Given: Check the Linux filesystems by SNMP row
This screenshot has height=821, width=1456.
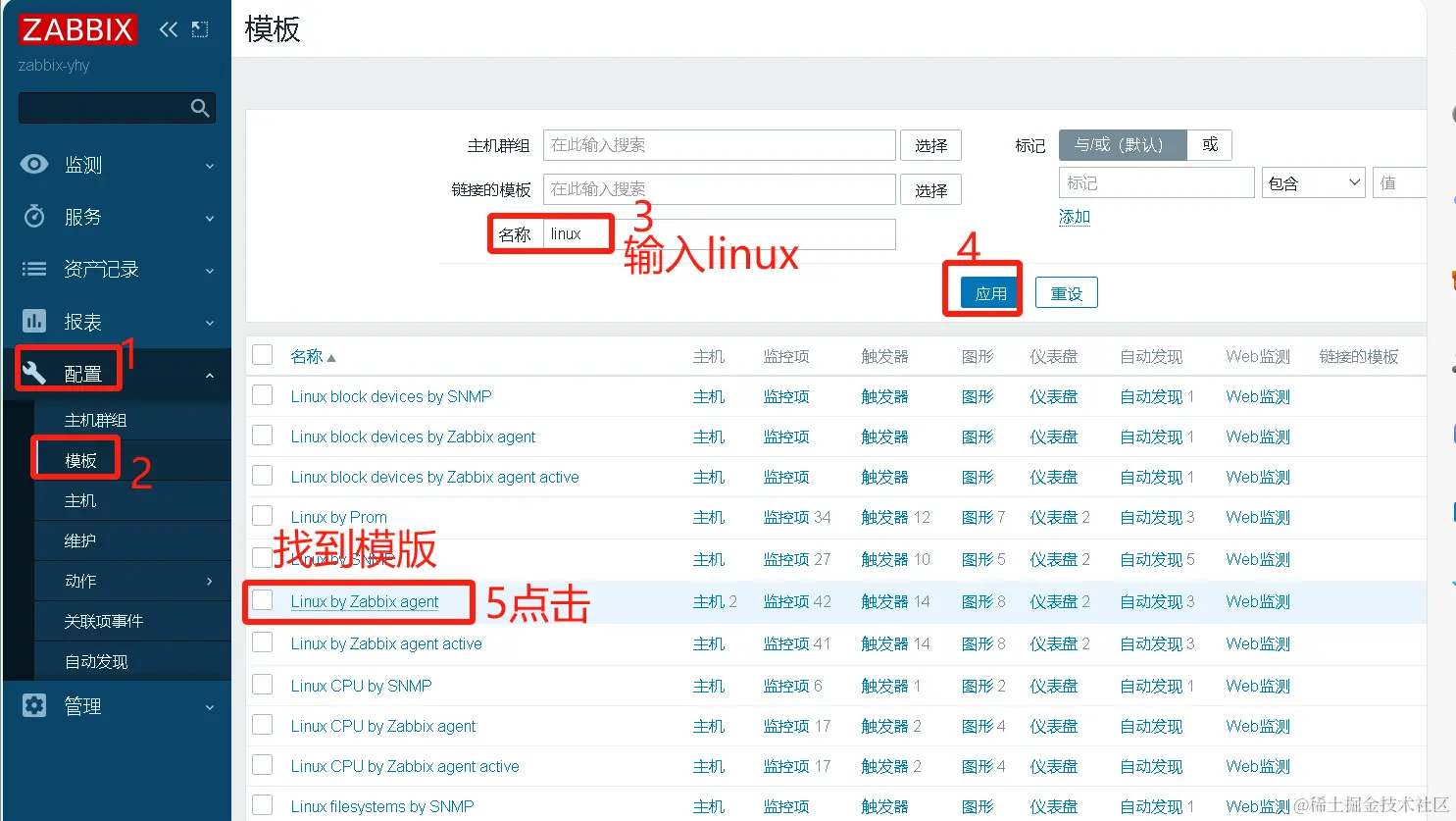Looking at the screenshot, I should tap(263, 804).
